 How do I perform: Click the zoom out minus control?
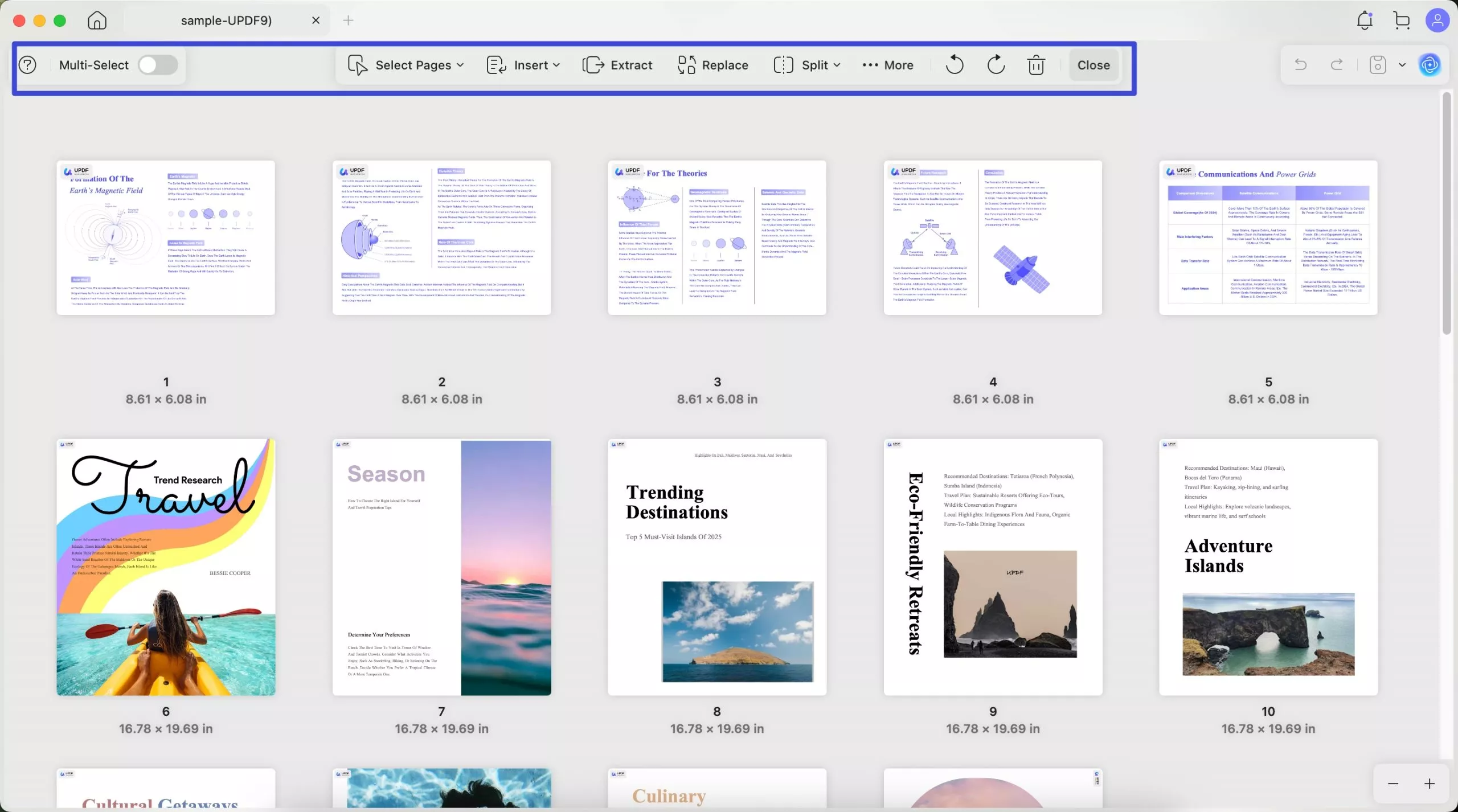(x=1393, y=784)
